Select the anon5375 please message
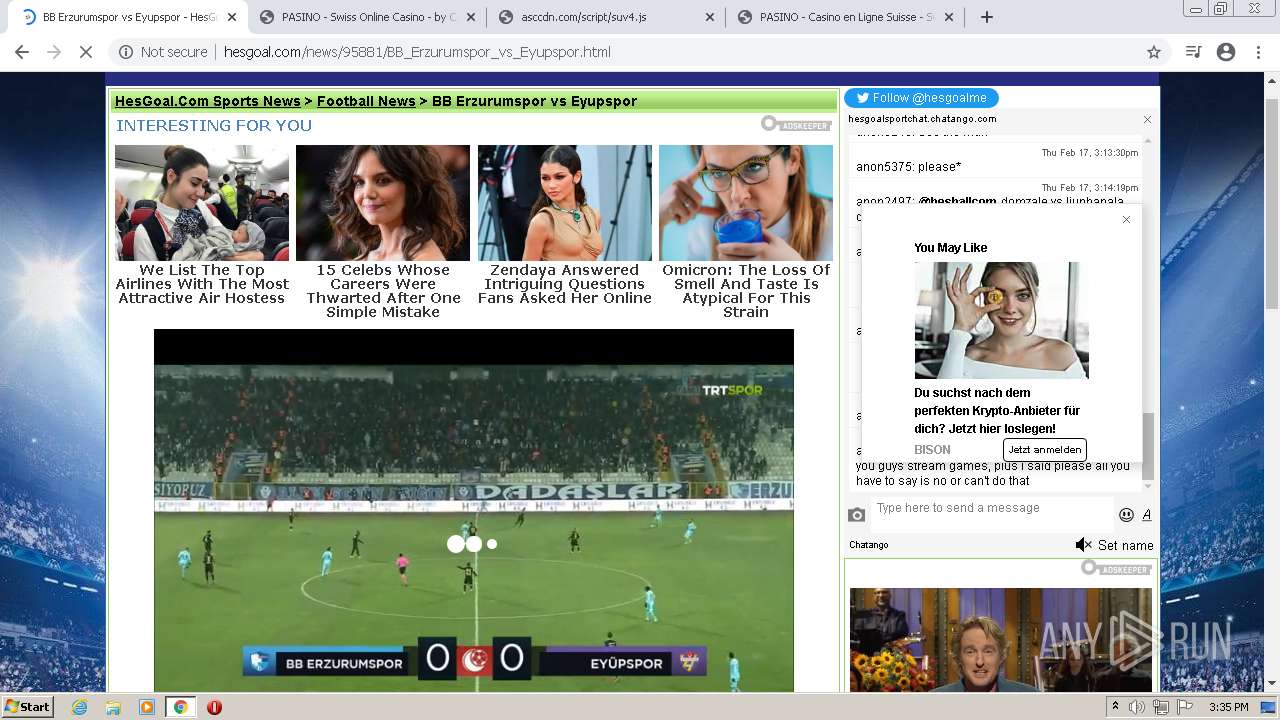 click(908, 166)
